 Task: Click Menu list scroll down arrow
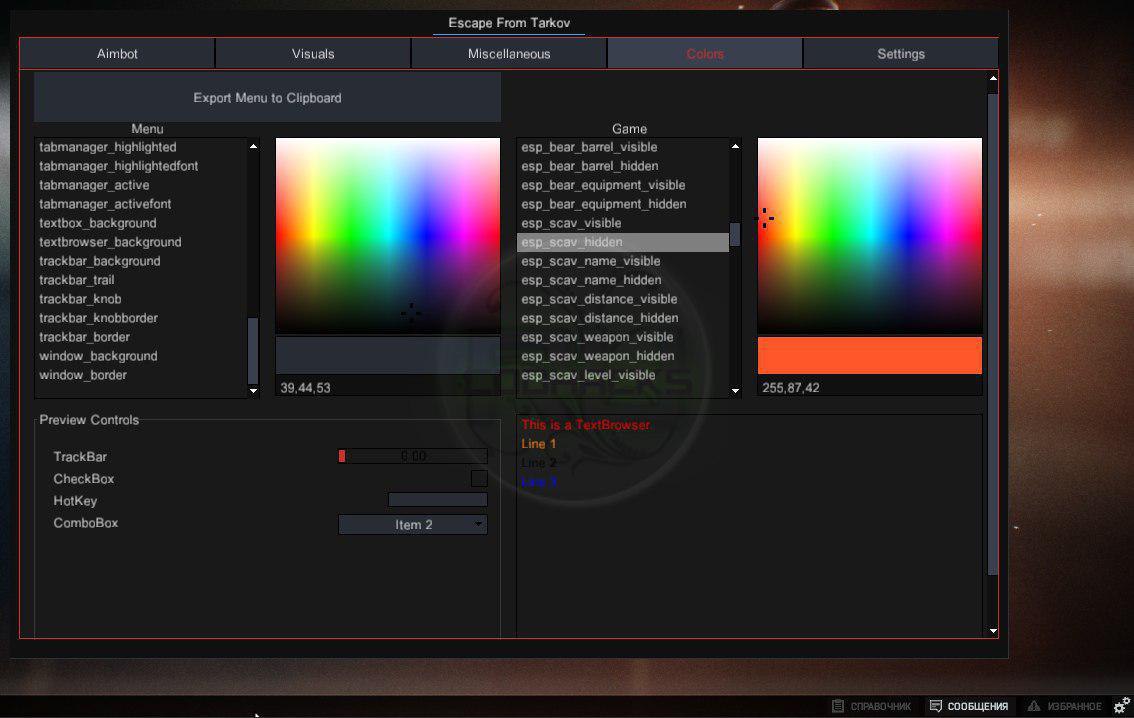click(x=253, y=391)
